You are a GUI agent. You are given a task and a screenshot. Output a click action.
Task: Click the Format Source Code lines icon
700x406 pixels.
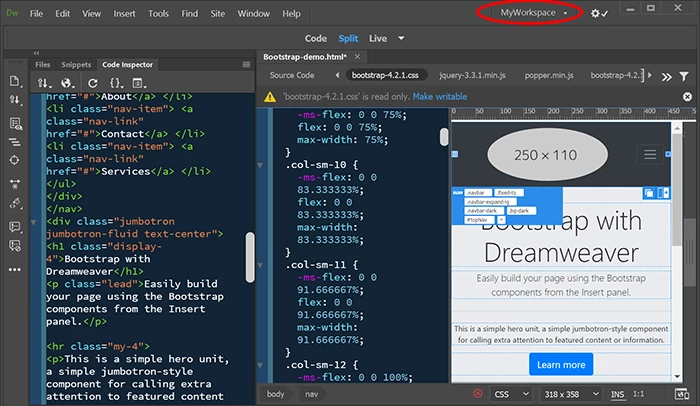pos(15,142)
